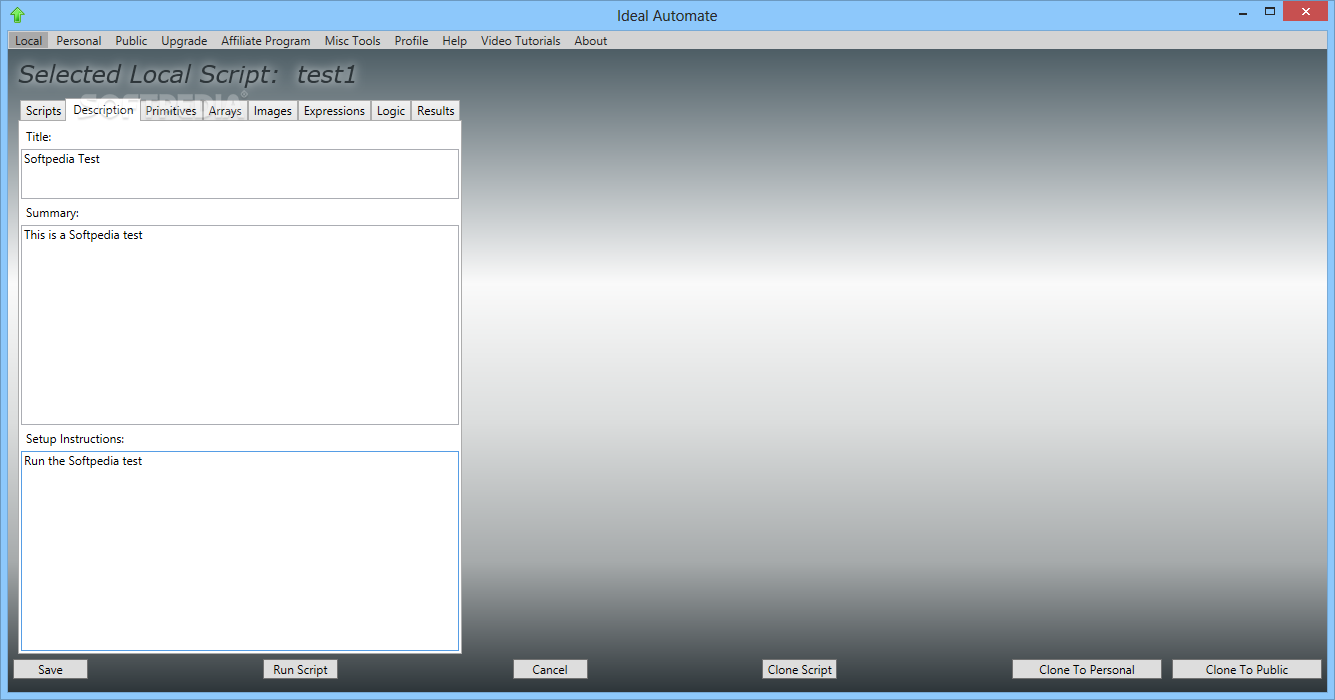Click the 'Title:' label

pos(39,137)
